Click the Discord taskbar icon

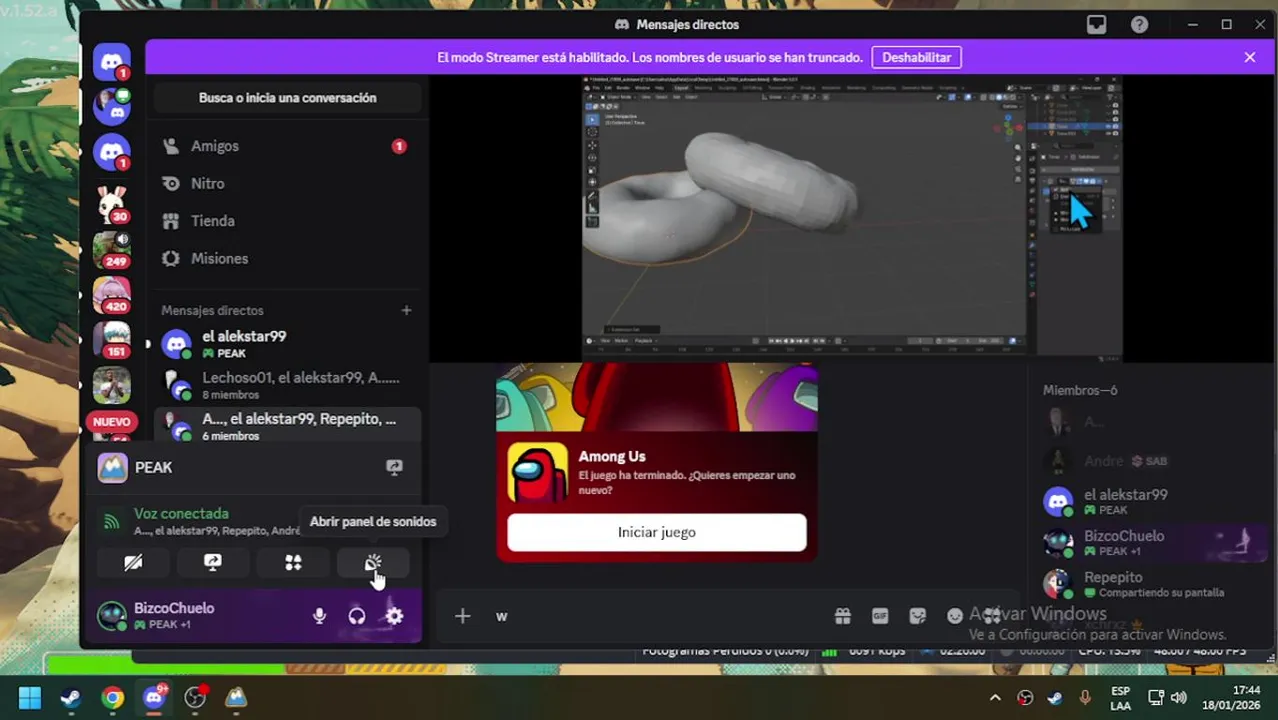tap(154, 697)
